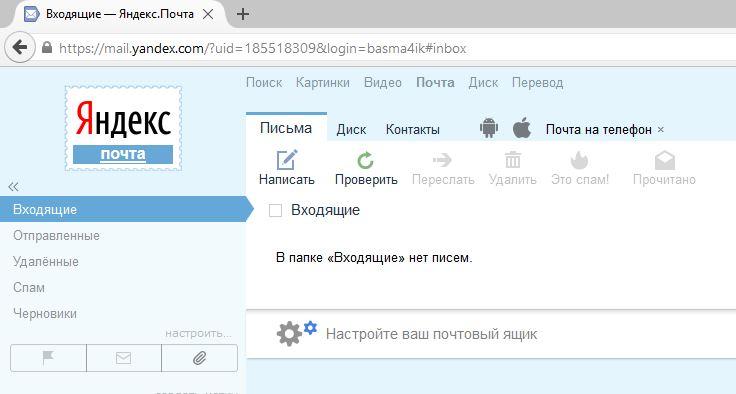Screen dimensions: 736x394
Task: Filter unread messages with envelope button
Action: [124, 358]
